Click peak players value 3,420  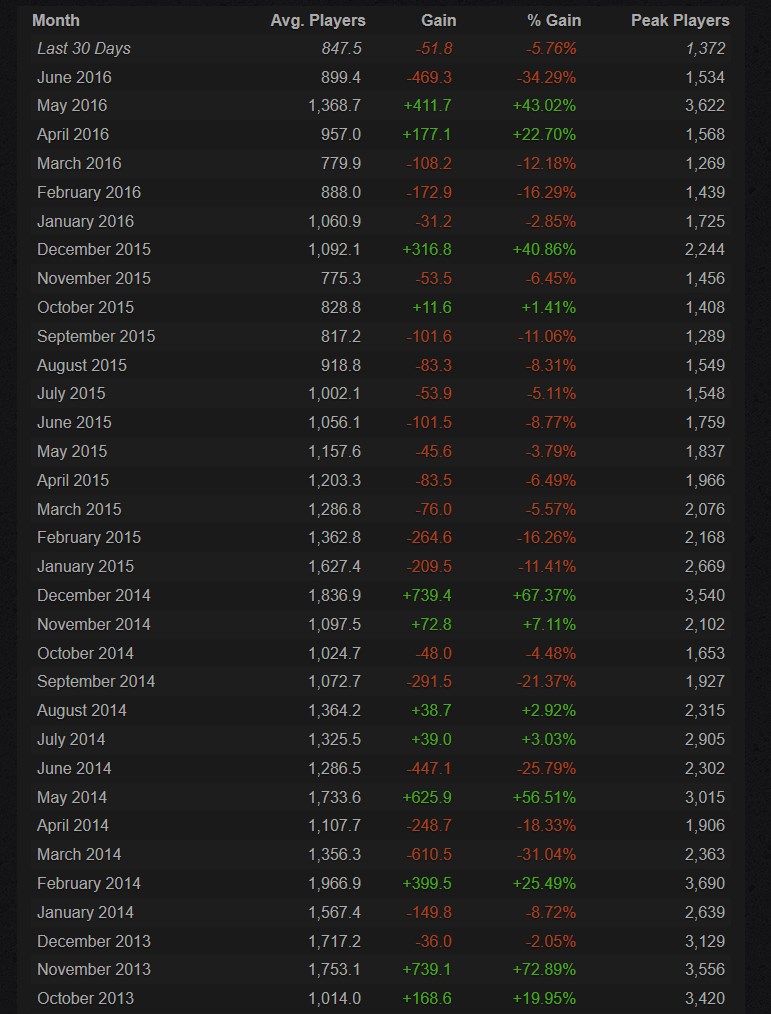click(705, 998)
